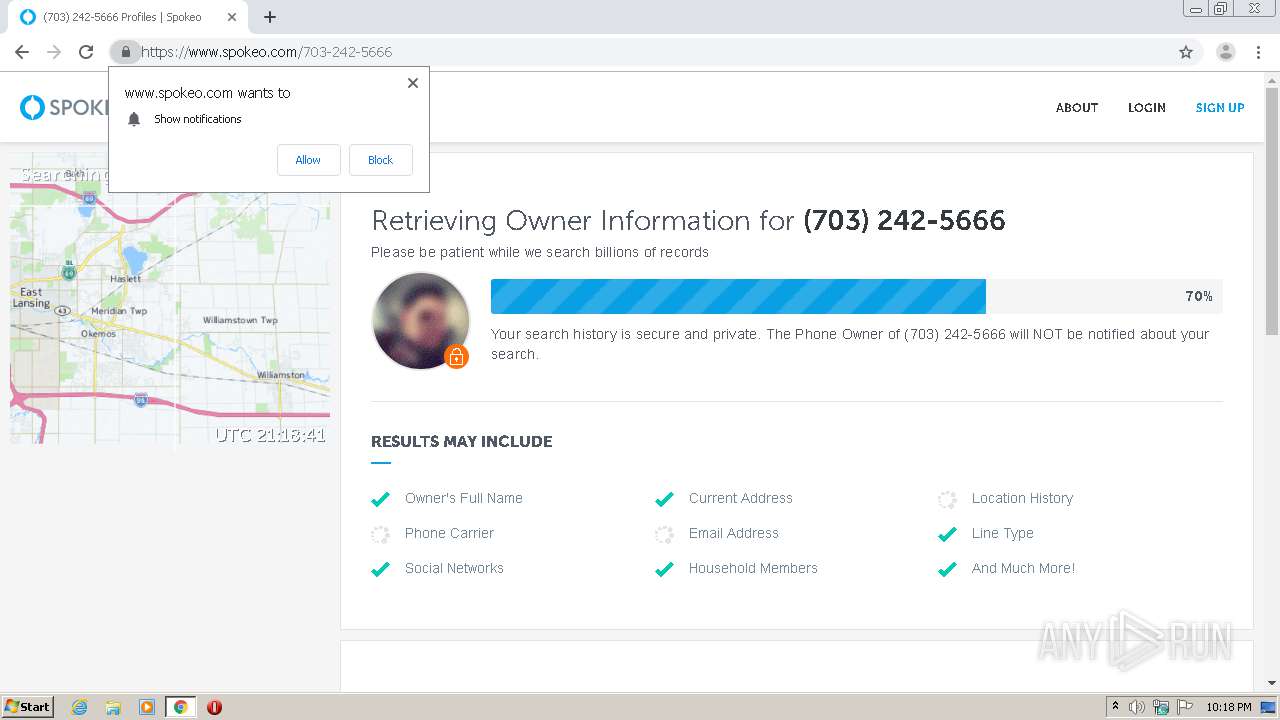Open a new tab with plus icon

[270, 17]
